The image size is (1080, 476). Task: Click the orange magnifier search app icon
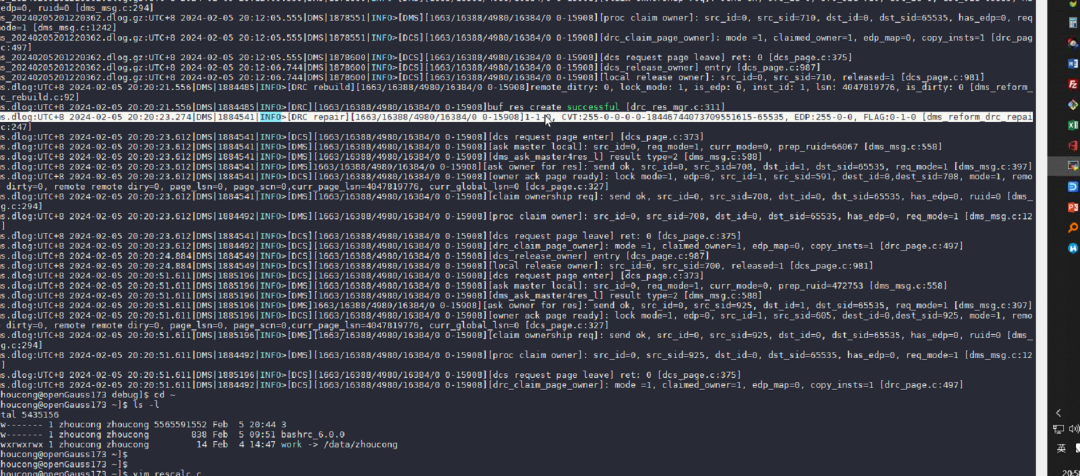pyautogui.click(x=1072, y=227)
